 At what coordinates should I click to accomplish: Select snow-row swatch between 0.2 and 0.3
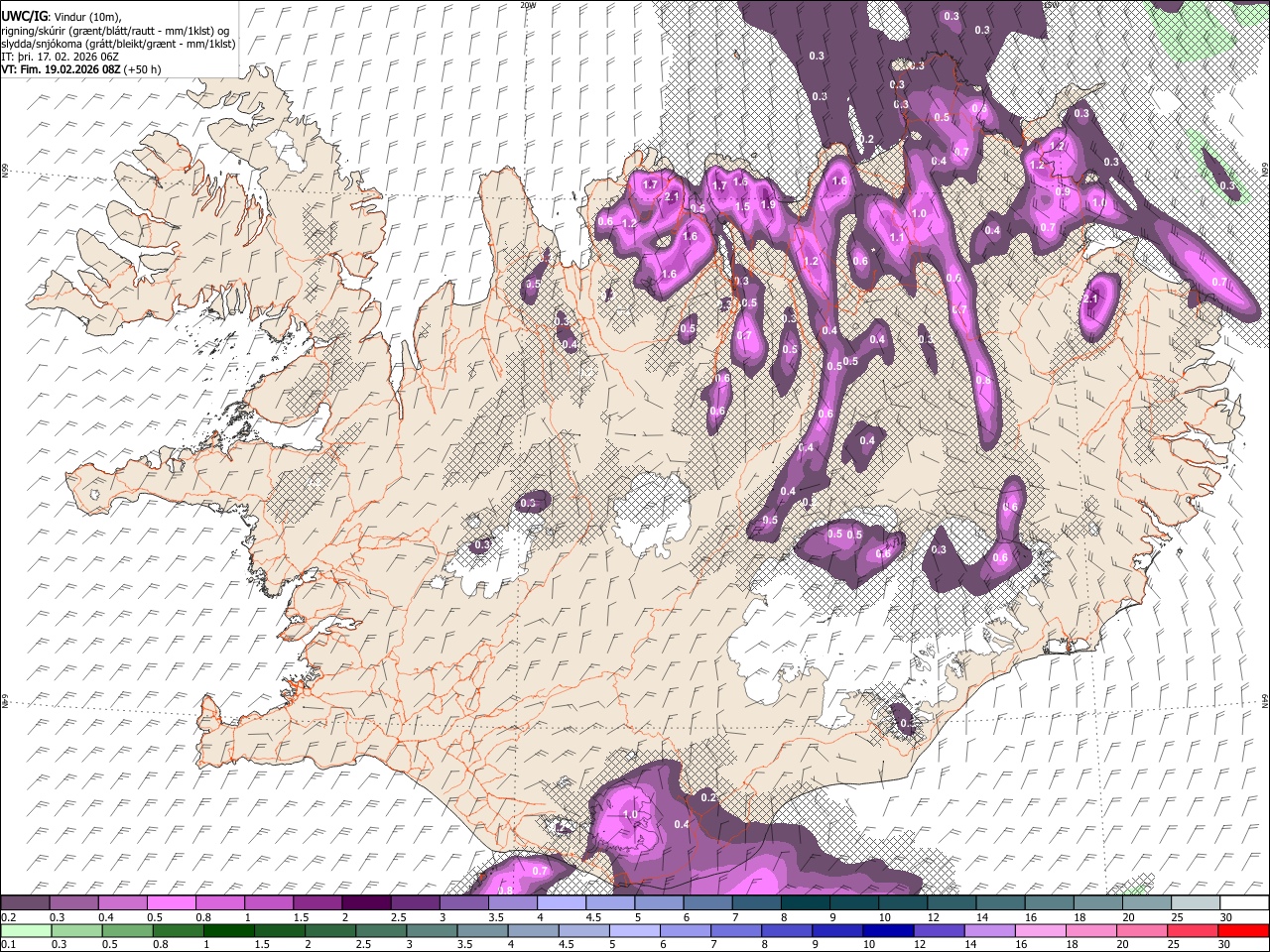(x=25, y=902)
